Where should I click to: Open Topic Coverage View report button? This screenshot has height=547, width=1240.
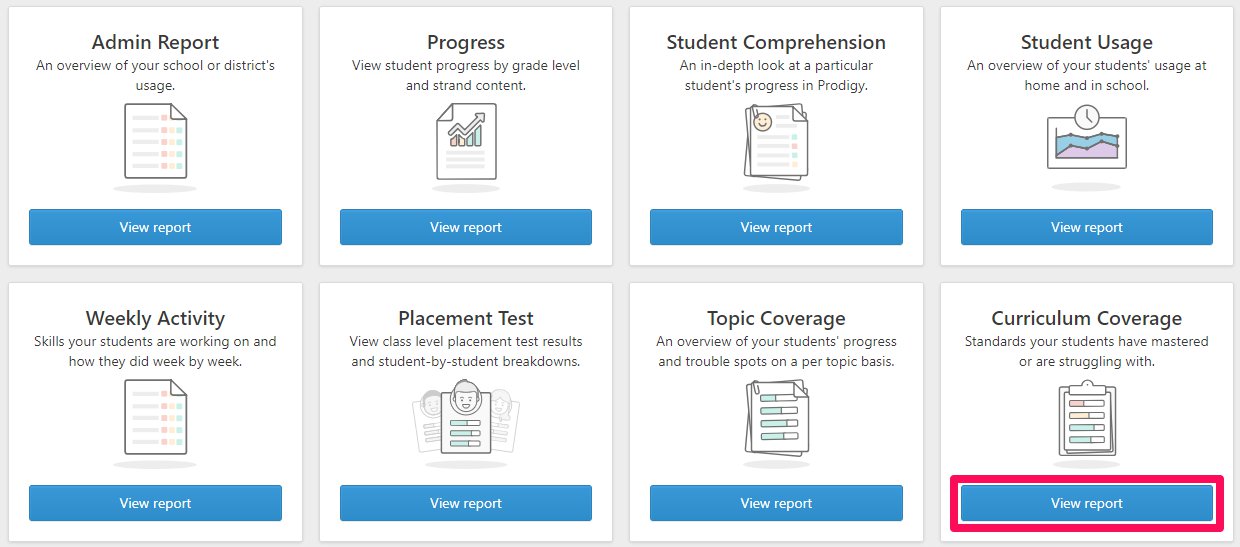coord(776,503)
